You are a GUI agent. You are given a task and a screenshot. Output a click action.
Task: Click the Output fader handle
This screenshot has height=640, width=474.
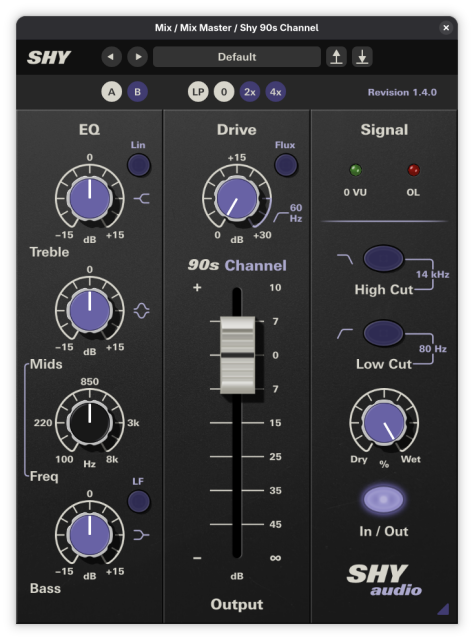[238, 355]
